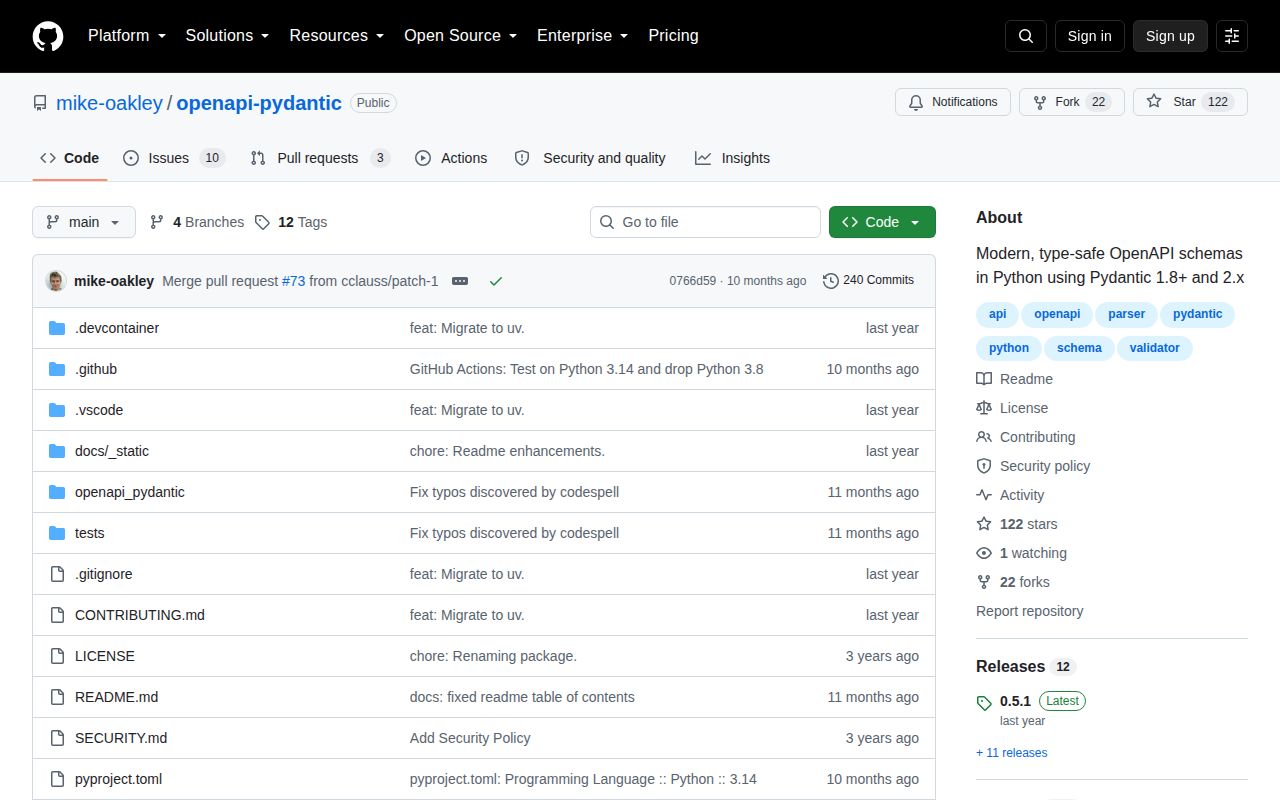The width and height of the screenshot is (1280, 800).
Task: Click the scales icon beside License
Action: (x=984, y=408)
